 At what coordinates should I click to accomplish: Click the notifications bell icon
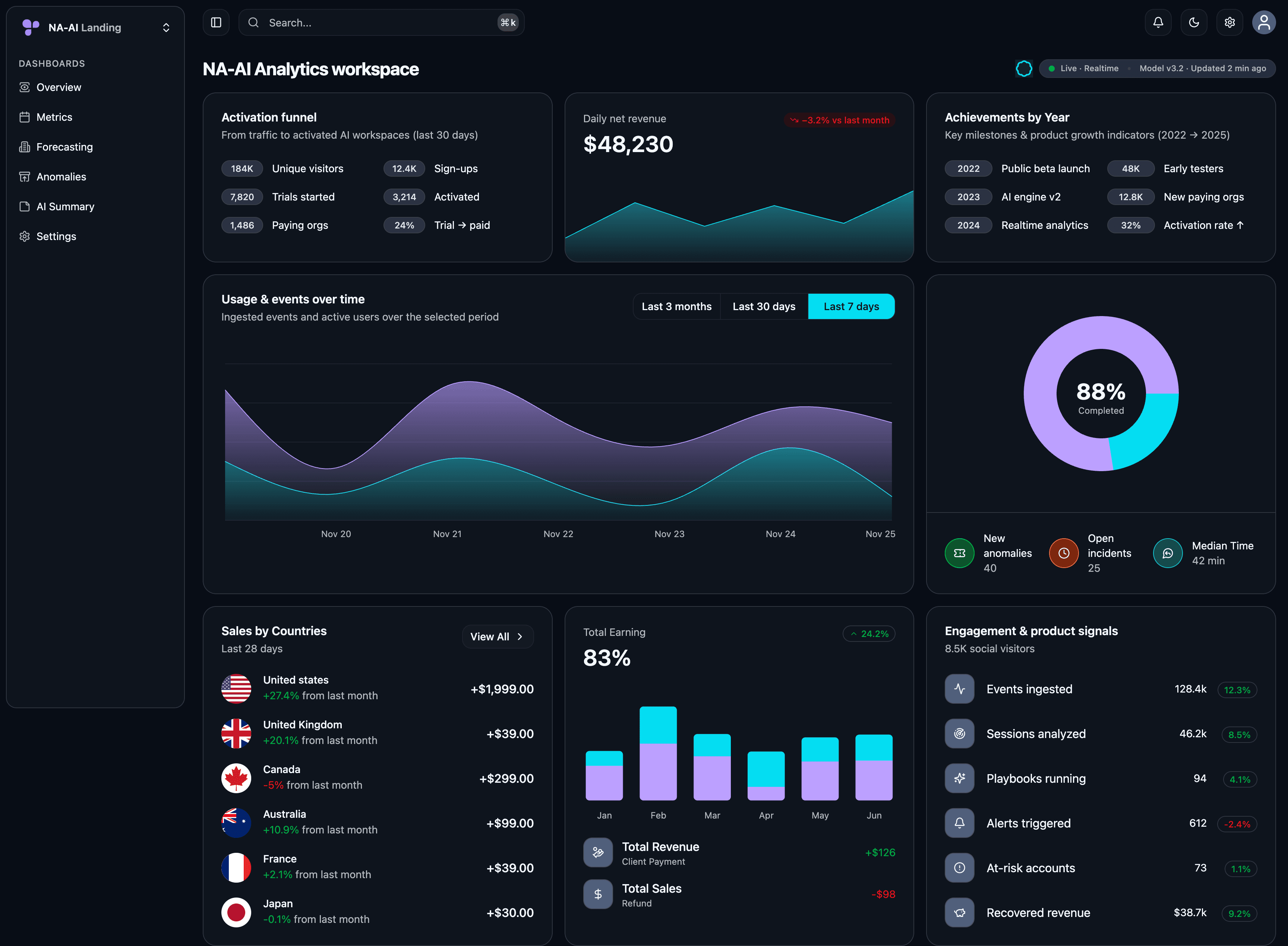1158,22
